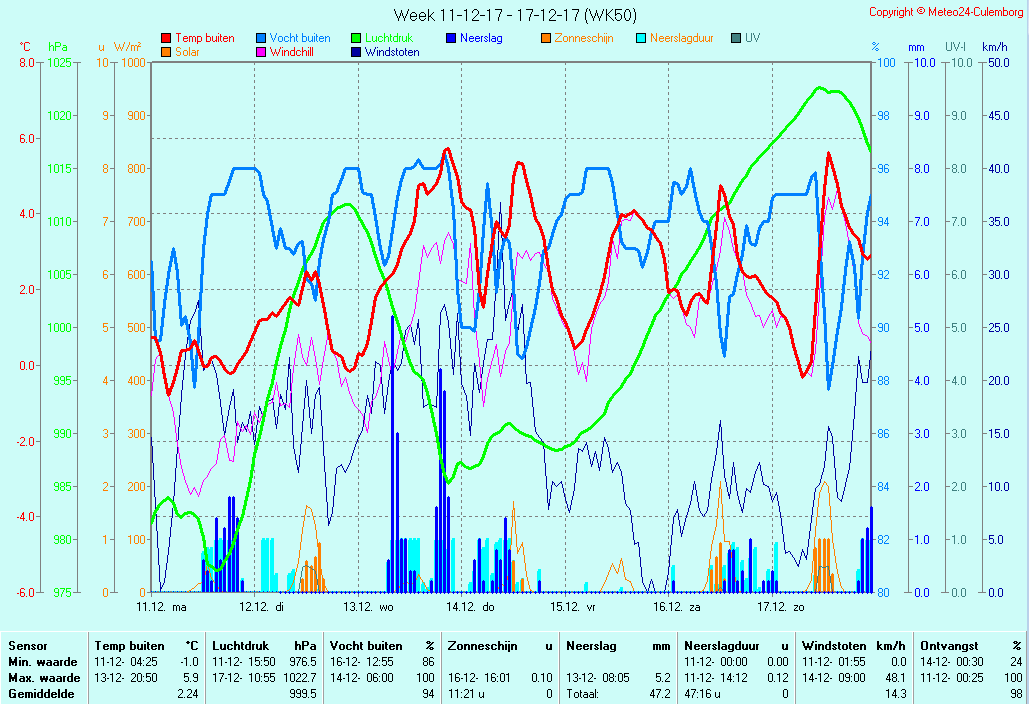The width and height of the screenshot is (1029, 704).
Task: Click the Neerslag 'Totaal:' value 47.2
Action: click(661, 693)
